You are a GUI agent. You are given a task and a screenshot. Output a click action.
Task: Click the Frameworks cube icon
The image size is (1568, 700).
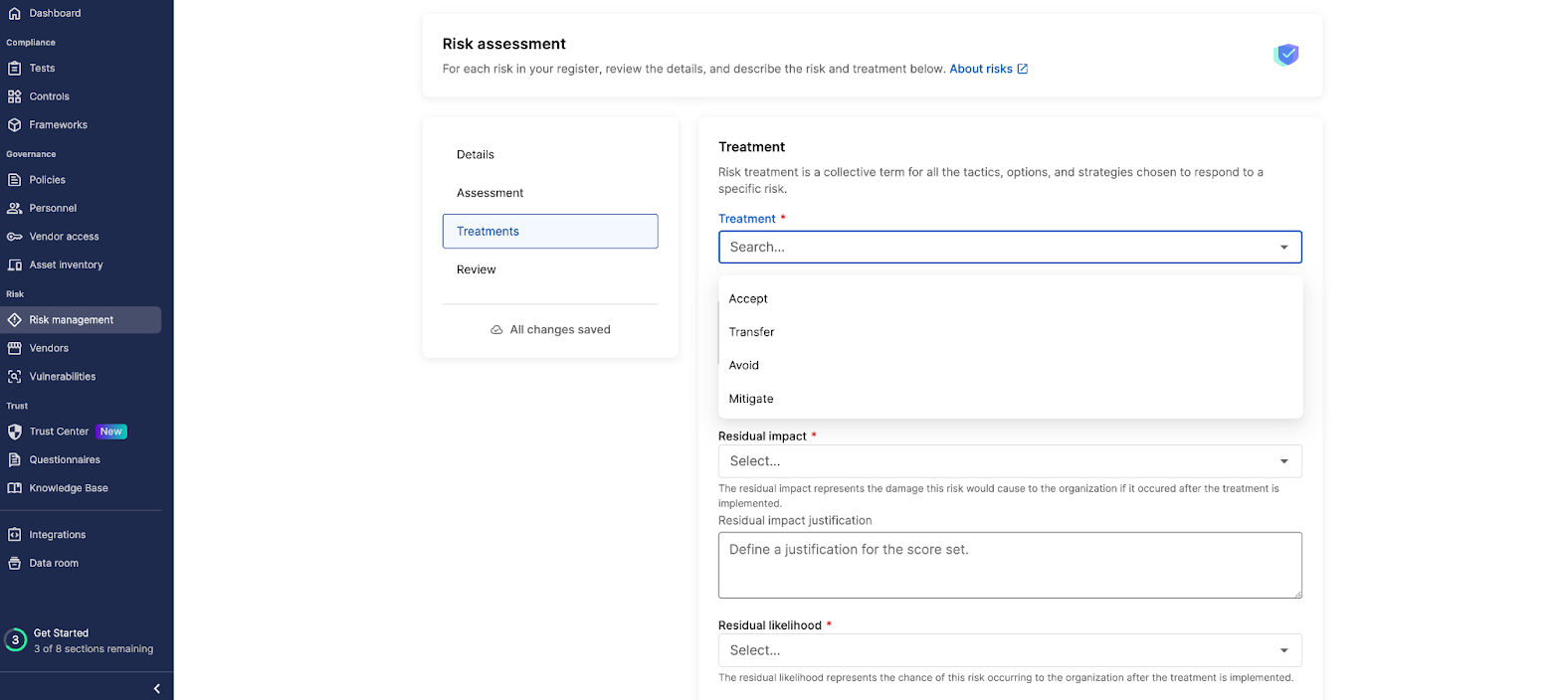click(x=14, y=125)
